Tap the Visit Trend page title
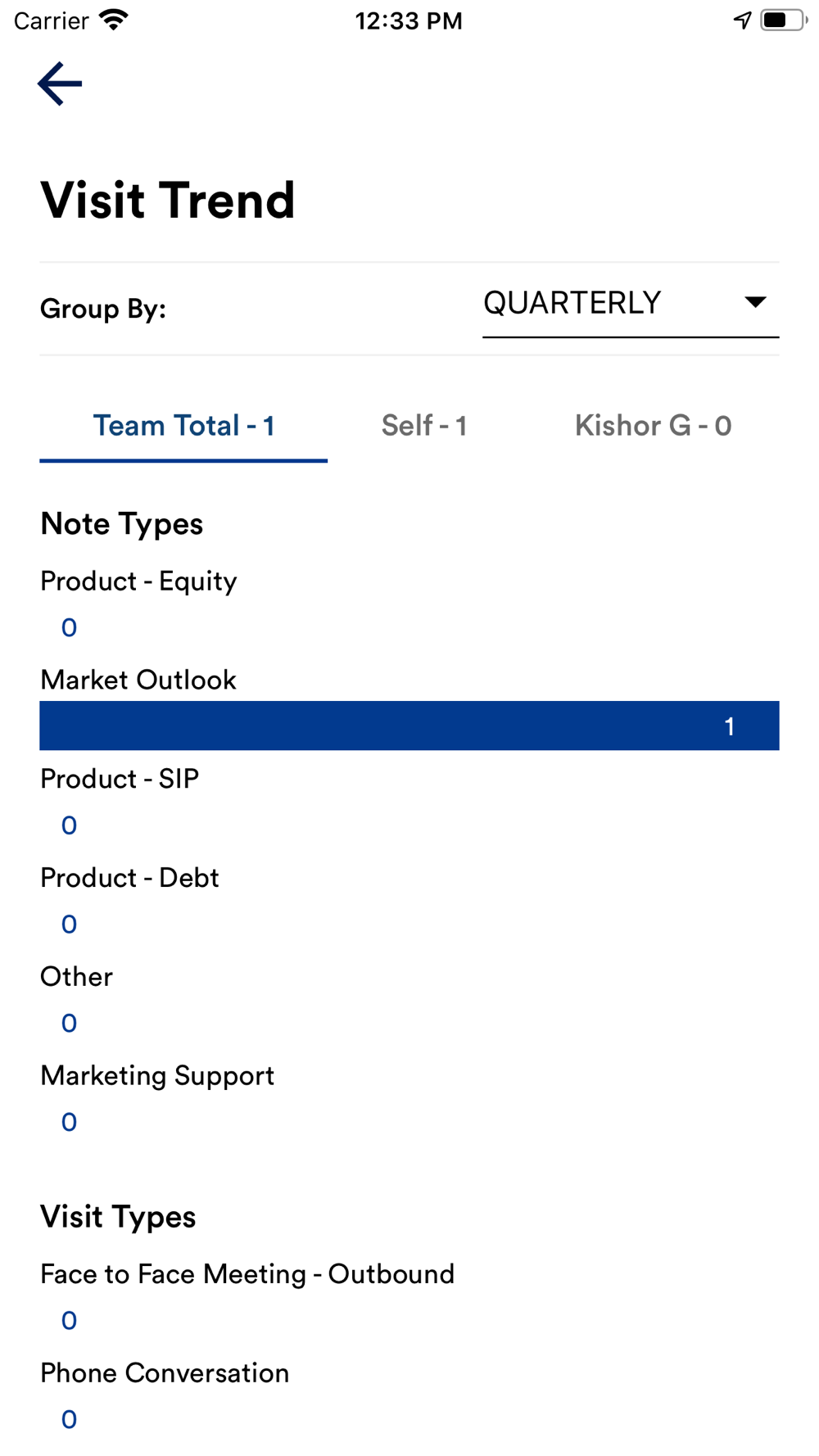 click(168, 201)
